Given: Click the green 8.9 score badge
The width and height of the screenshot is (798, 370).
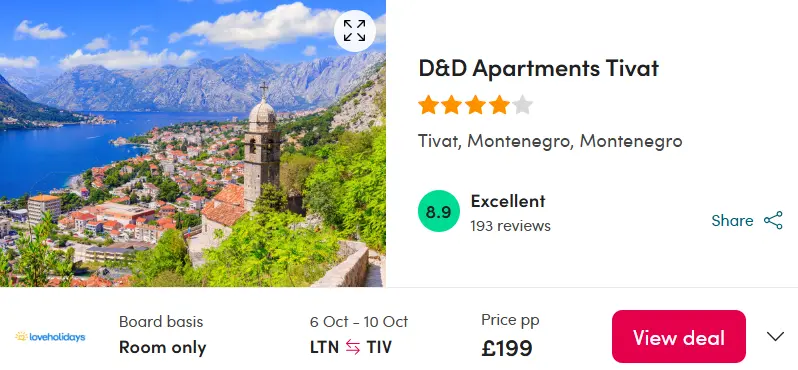Looking at the screenshot, I should [x=439, y=211].
